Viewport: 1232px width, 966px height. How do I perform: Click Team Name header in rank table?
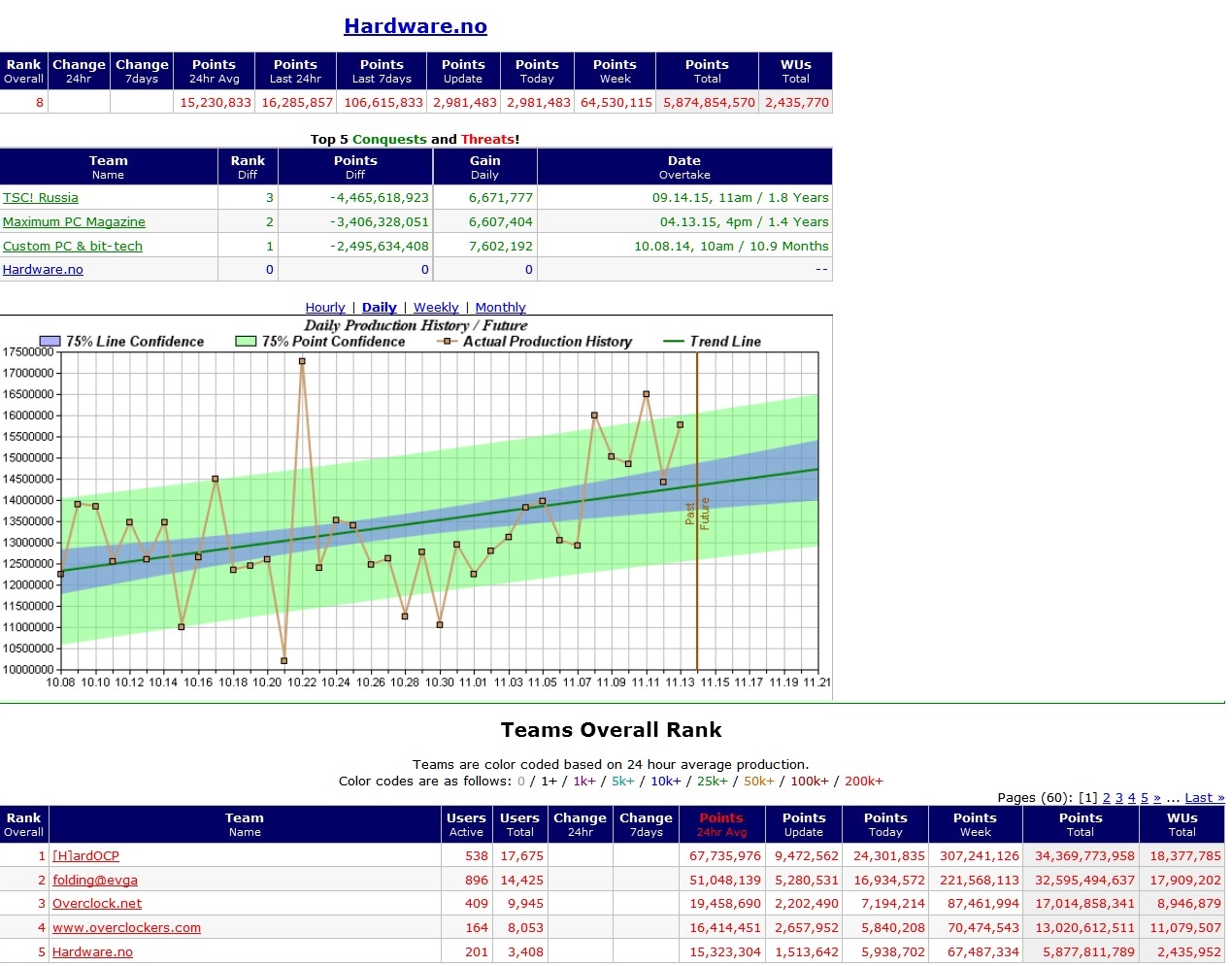click(x=245, y=824)
